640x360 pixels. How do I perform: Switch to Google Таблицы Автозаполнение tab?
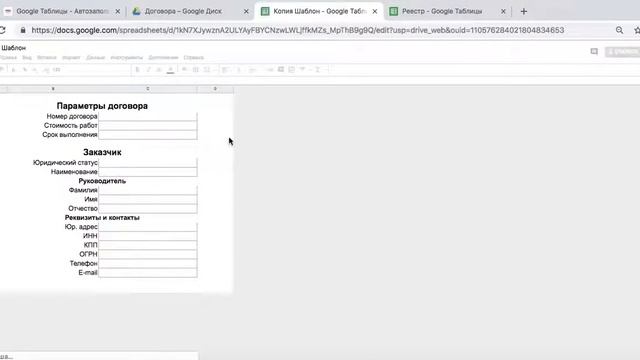point(62,11)
